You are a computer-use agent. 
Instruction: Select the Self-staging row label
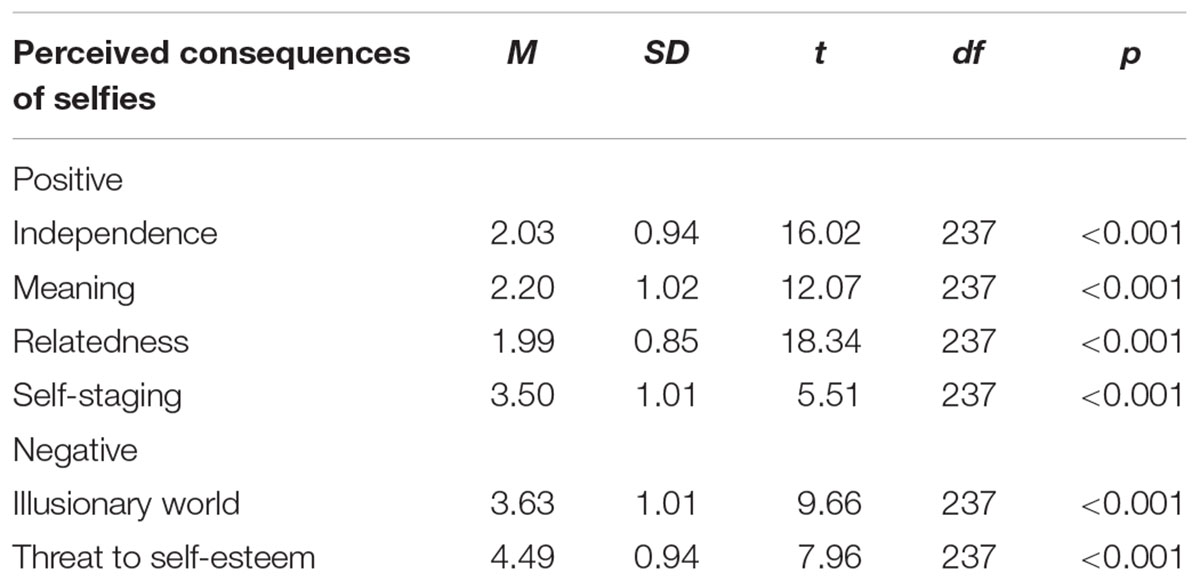point(97,396)
